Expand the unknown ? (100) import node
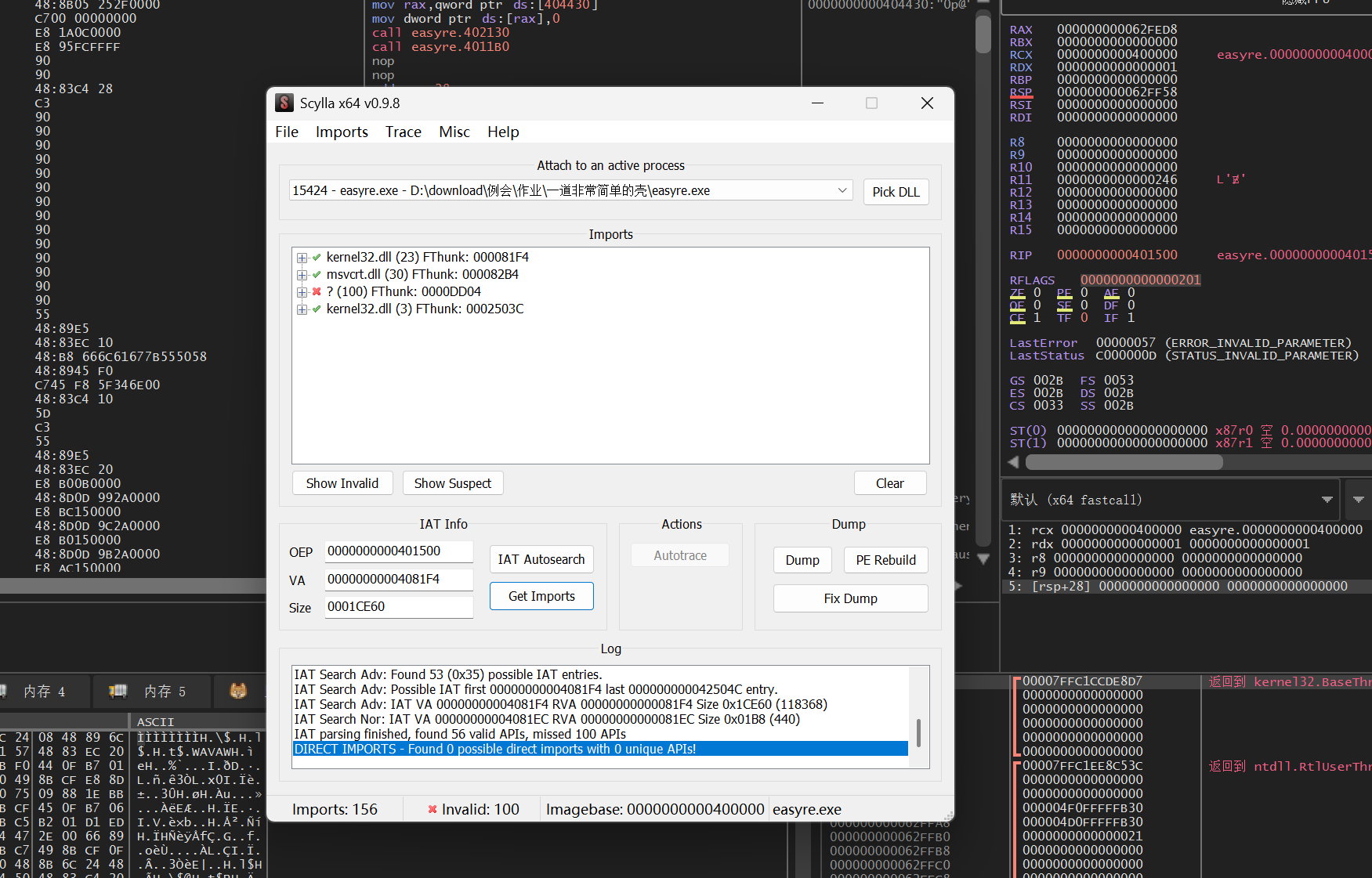 302,291
